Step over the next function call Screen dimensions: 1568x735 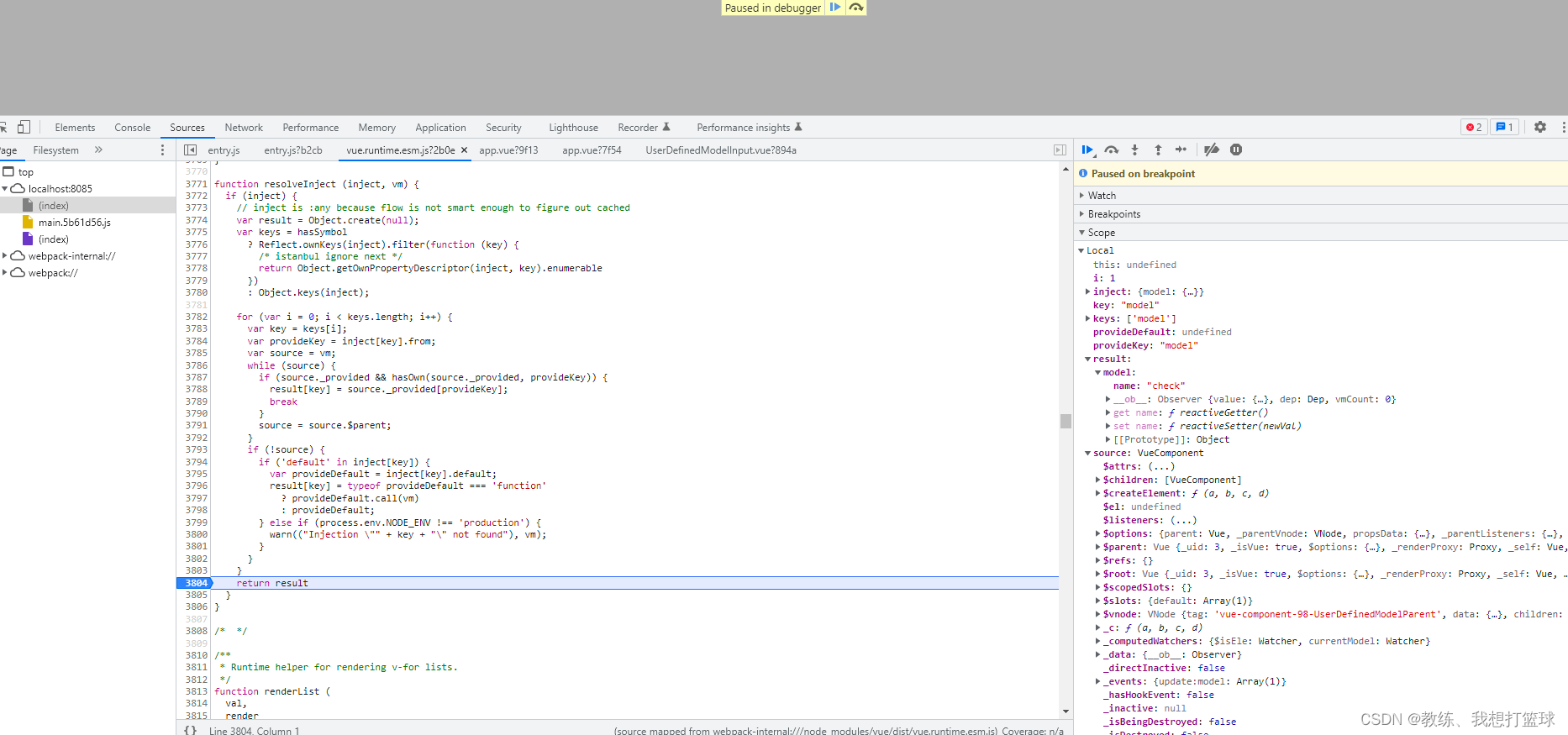tap(1111, 150)
